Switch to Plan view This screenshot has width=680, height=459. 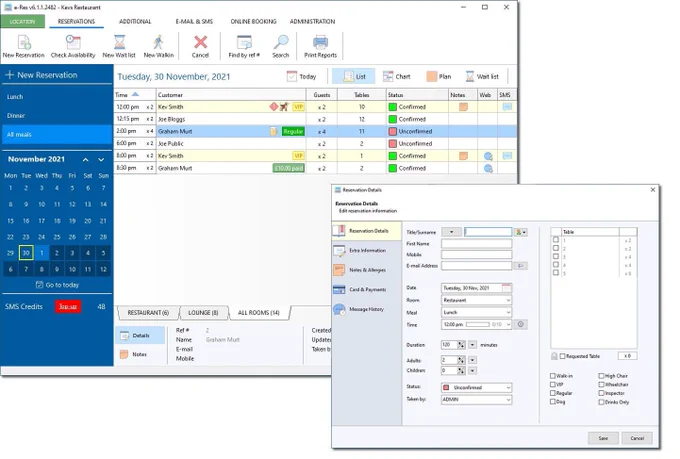439,76
